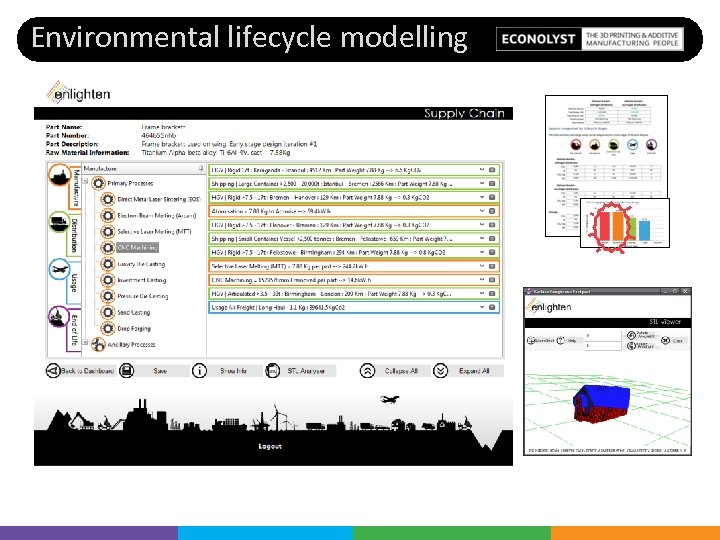Click the upper number field in STL Viewer
This screenshot has height=540, width=720.
coord(603,336)
